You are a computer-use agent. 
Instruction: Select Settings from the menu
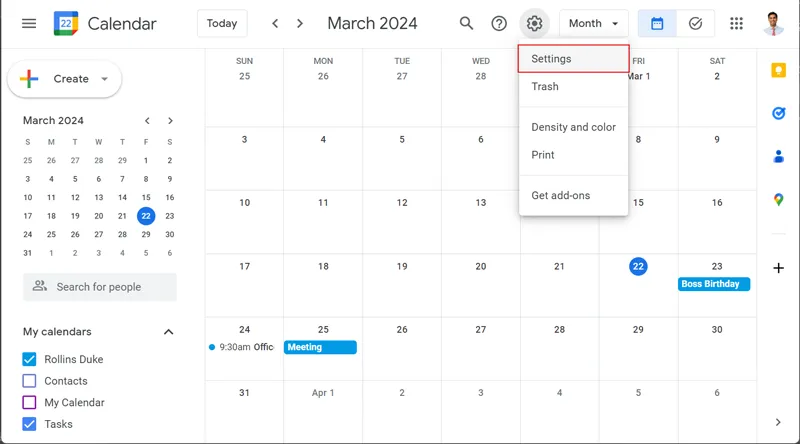573,59
